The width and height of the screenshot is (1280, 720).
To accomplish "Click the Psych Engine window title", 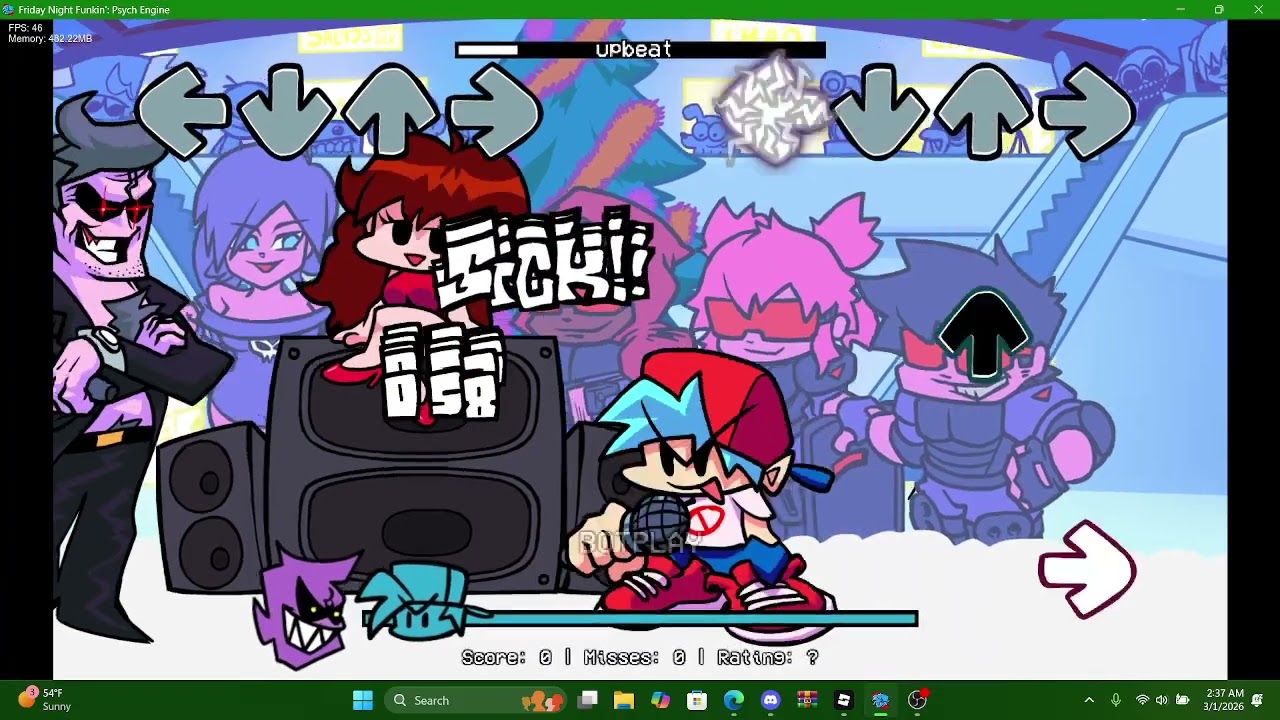I will click(x=94, y=10).
